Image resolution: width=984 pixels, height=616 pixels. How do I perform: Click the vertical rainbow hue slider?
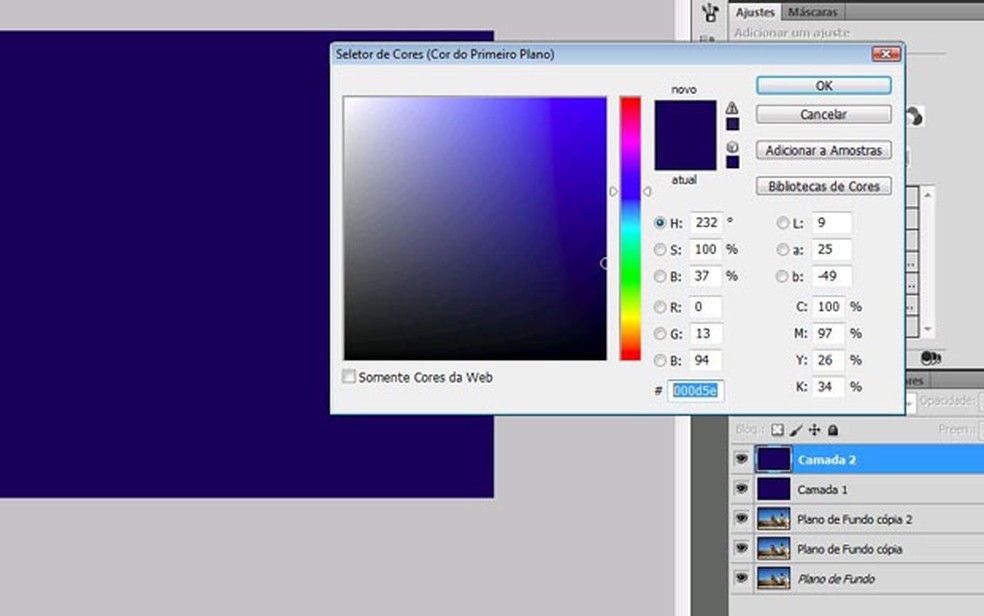(630, 228)
